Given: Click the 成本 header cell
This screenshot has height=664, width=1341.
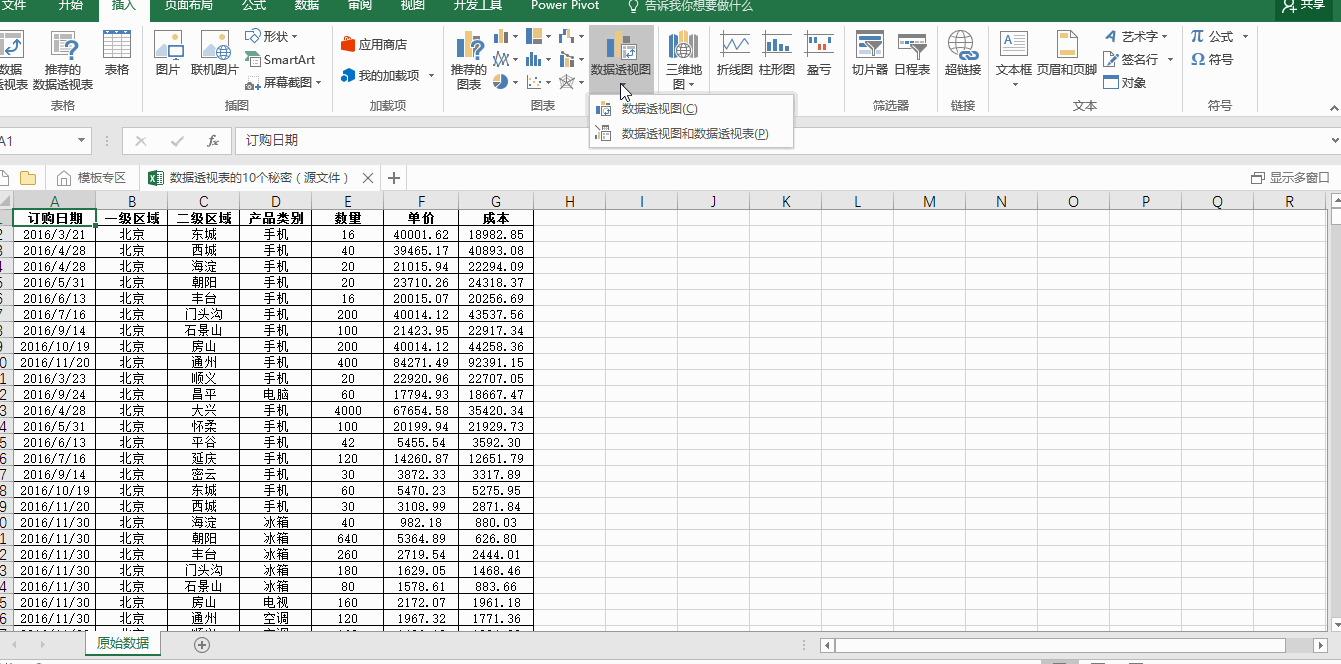Looking at the screenshot, I should click(496, 218).
